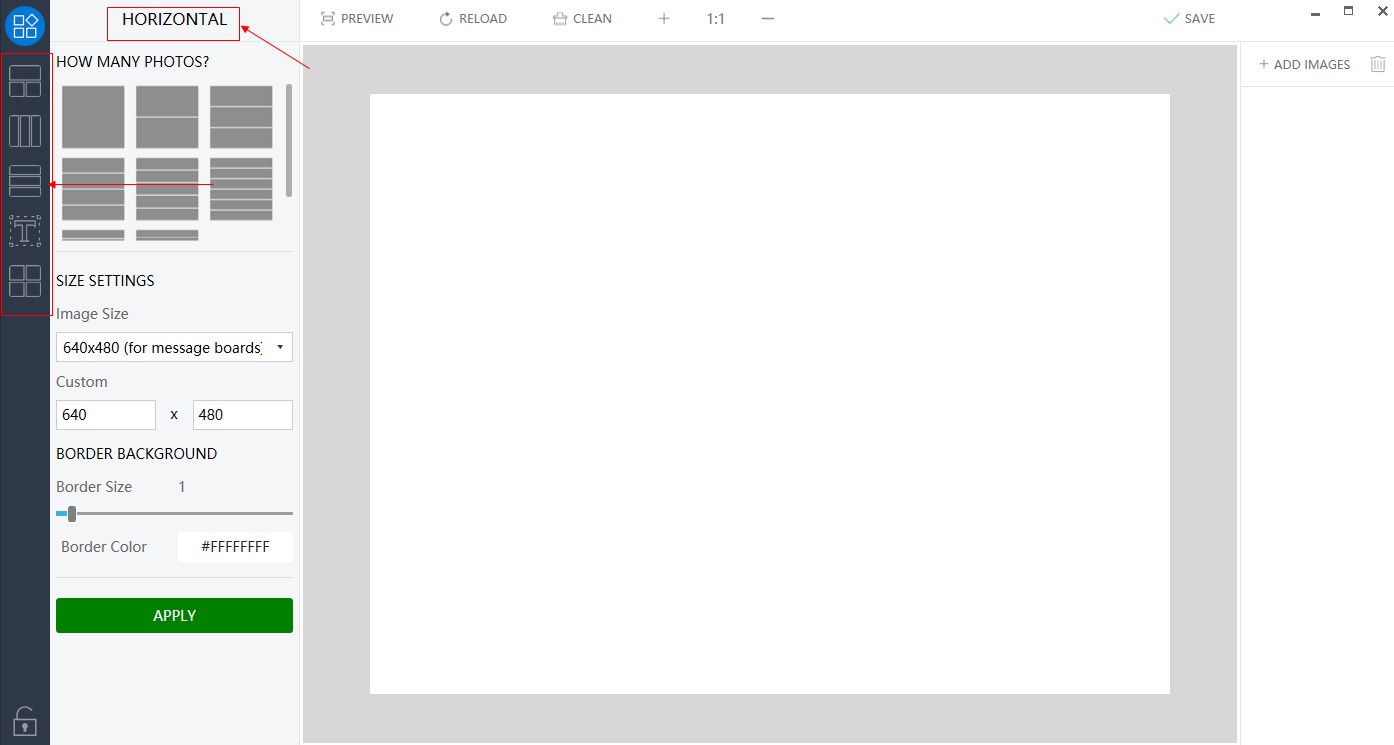Select the grid layout sidebar icon
Image resolution: width=1394 pixels, height=745 pixels.
point(25,281)
